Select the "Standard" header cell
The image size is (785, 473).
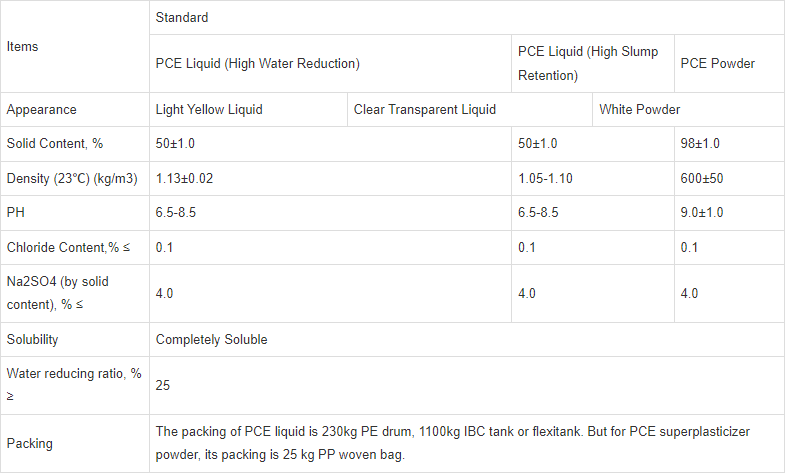click(x=182, y=18)
